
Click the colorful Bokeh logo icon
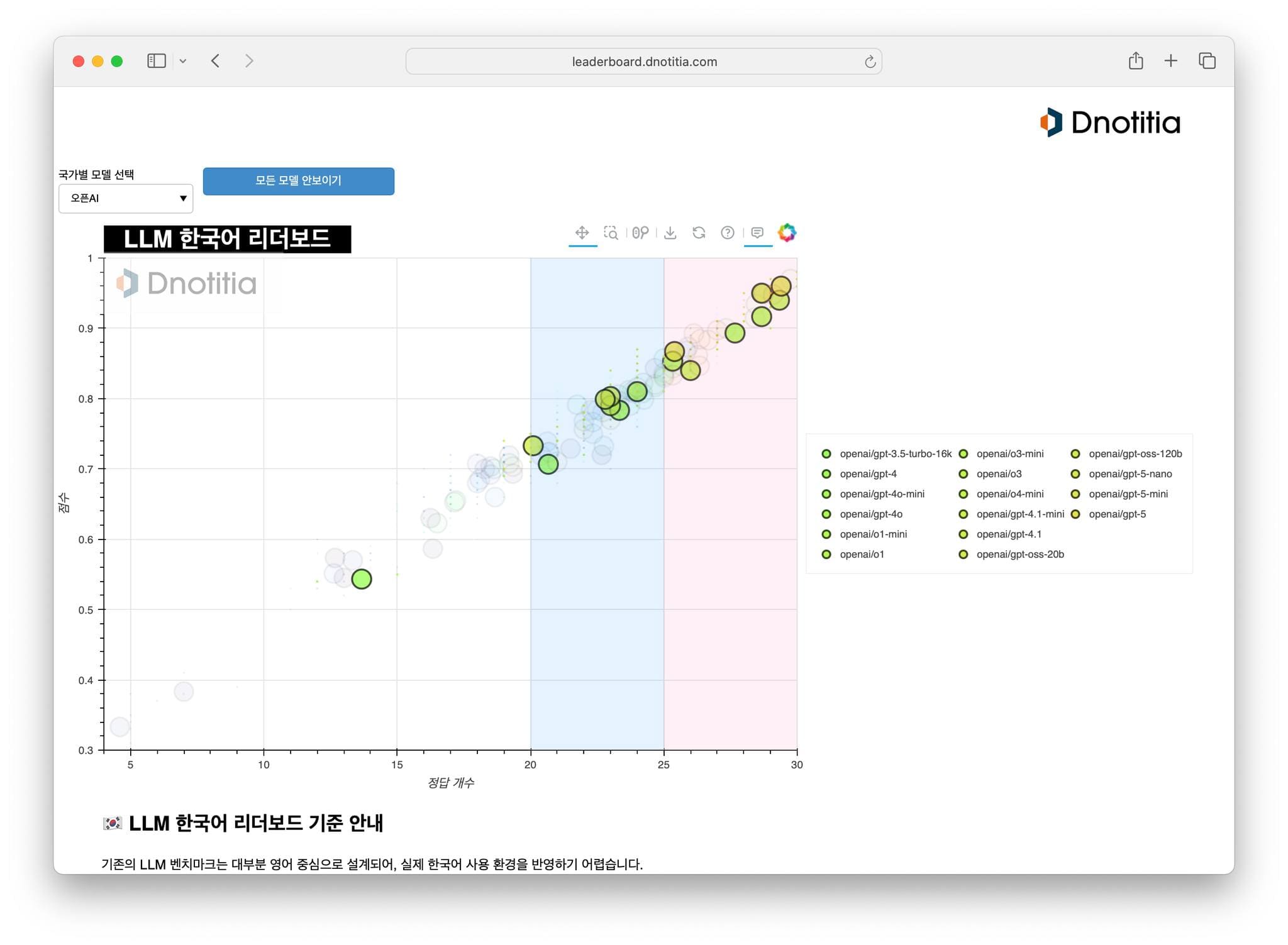pos(787,233)
